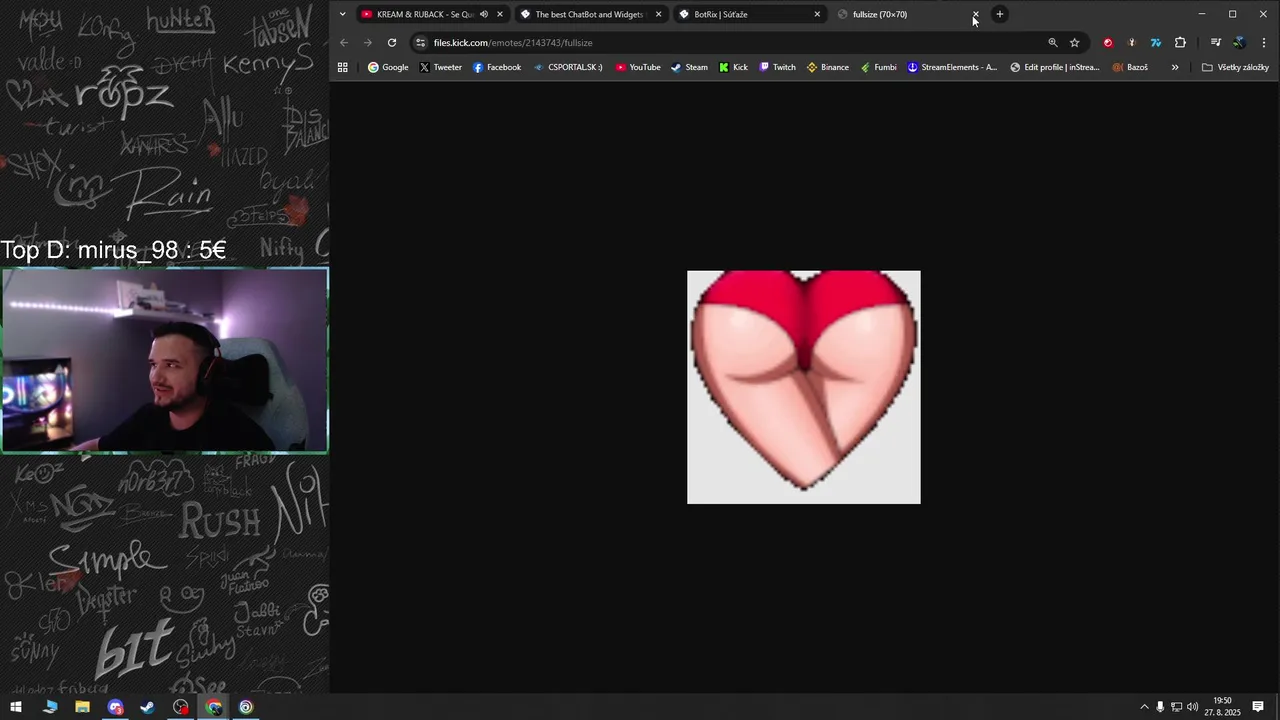Mute the KREAM & RUBACK tab audio
1280x720 pixels.
click(484, 14)
